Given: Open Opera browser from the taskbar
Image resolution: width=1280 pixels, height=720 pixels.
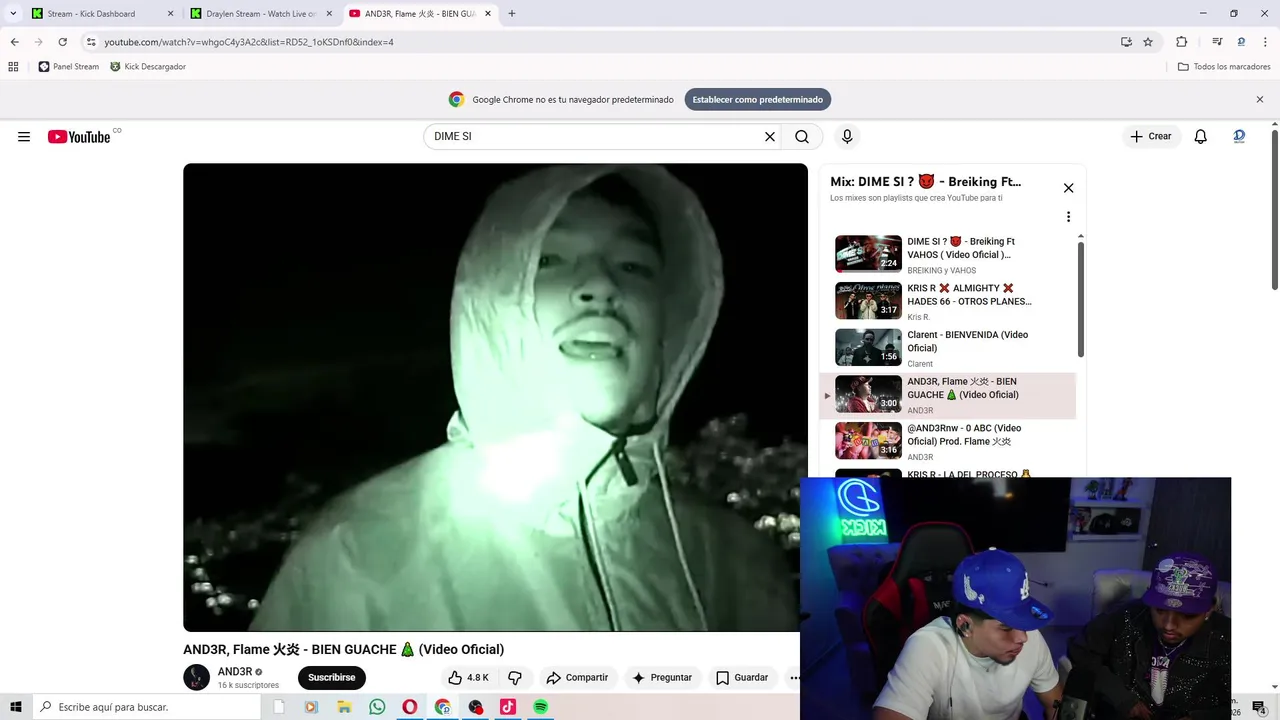Looking at the screenshot, I should (410, 707).
